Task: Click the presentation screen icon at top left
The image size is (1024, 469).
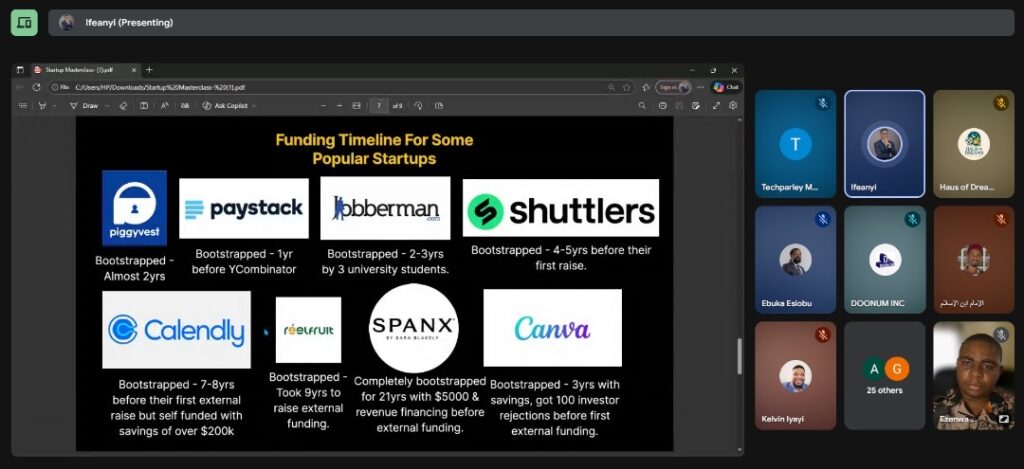Action: (24, 22)
